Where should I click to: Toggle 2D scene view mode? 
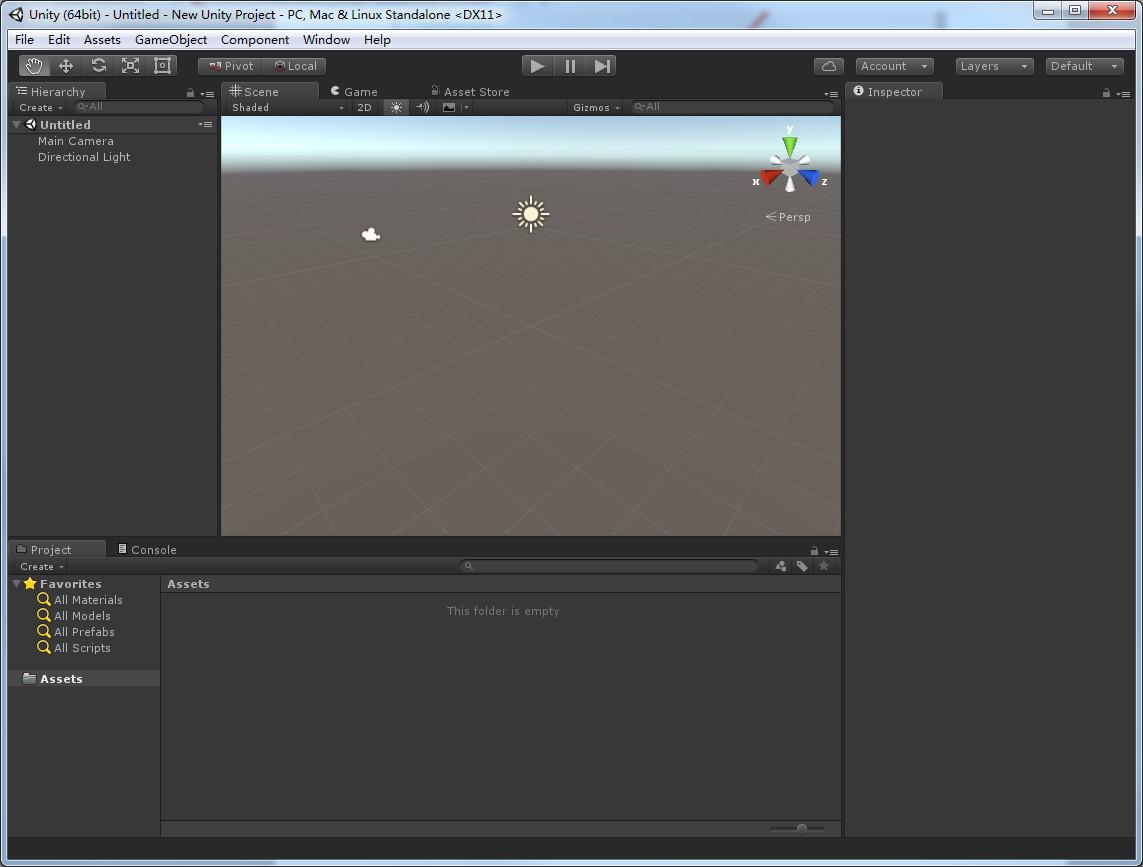point(364,108)
